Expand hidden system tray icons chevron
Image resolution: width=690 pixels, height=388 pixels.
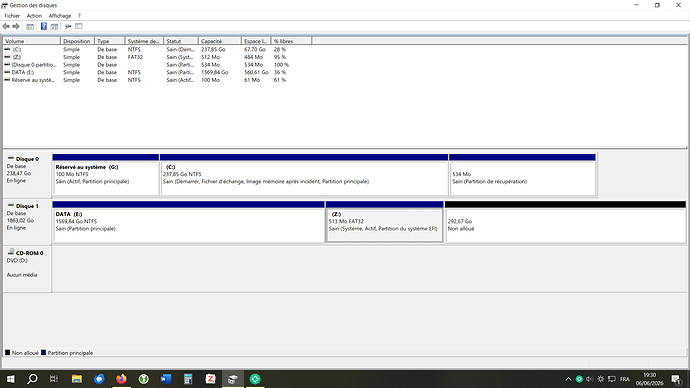(568, 379)
